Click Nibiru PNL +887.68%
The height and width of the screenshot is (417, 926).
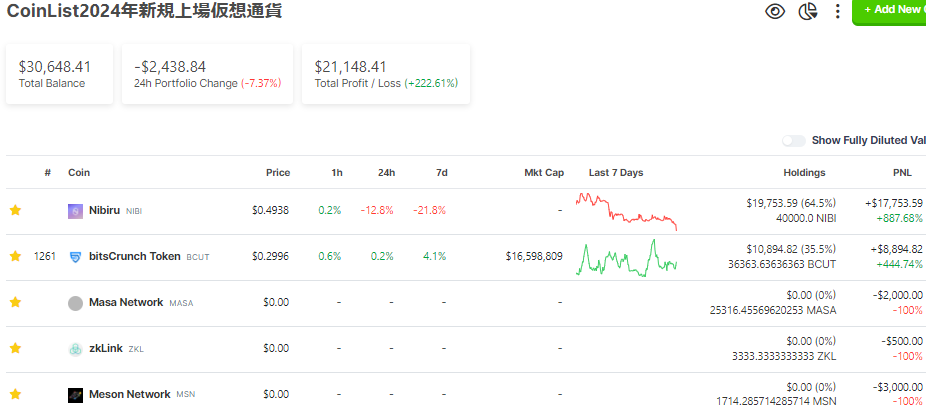[x=901, y=218]
